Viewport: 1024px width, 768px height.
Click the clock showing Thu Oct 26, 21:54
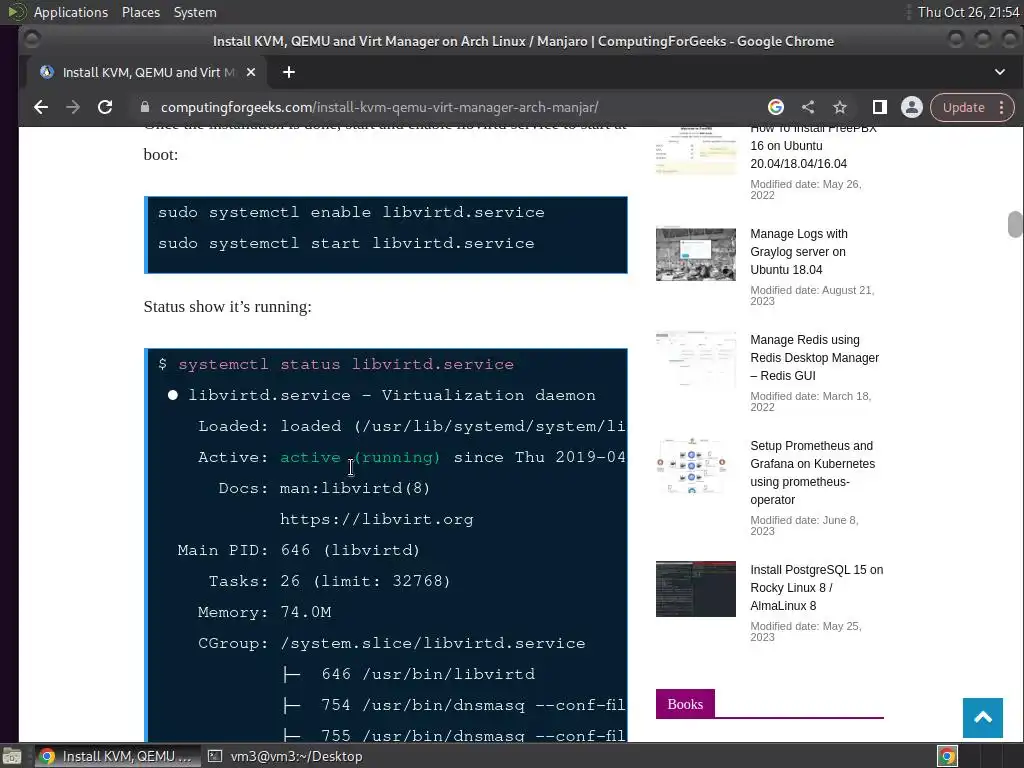[x=968, y=12]
